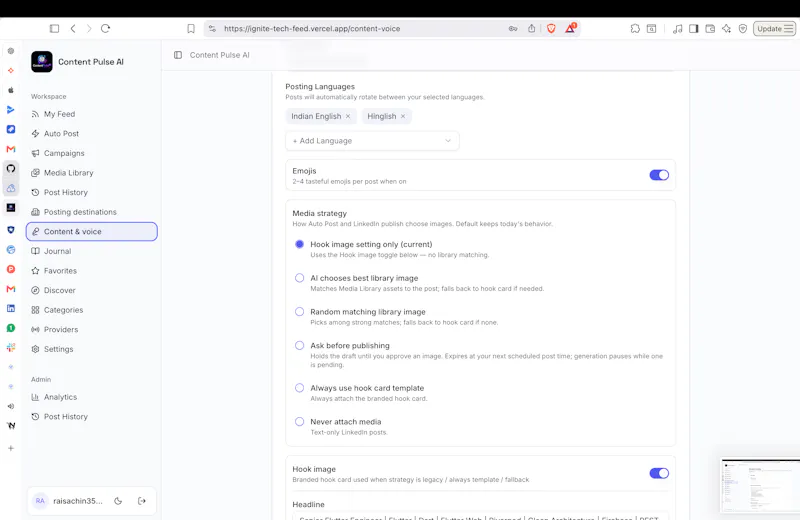Open Settings in the sidebar
This screenshot has width=800, height=520.
click(92, 349)
